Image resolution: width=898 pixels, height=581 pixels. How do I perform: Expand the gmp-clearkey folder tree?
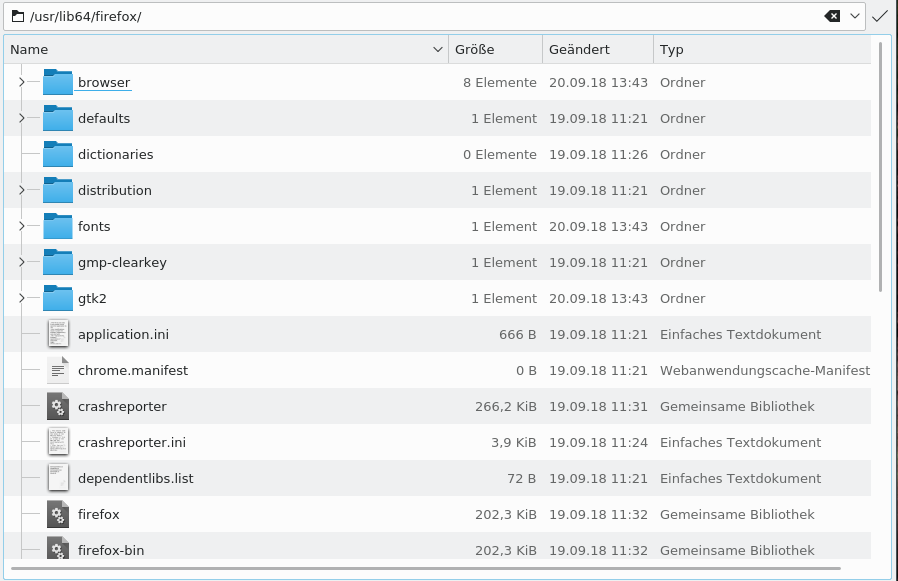tap(22, 262)
